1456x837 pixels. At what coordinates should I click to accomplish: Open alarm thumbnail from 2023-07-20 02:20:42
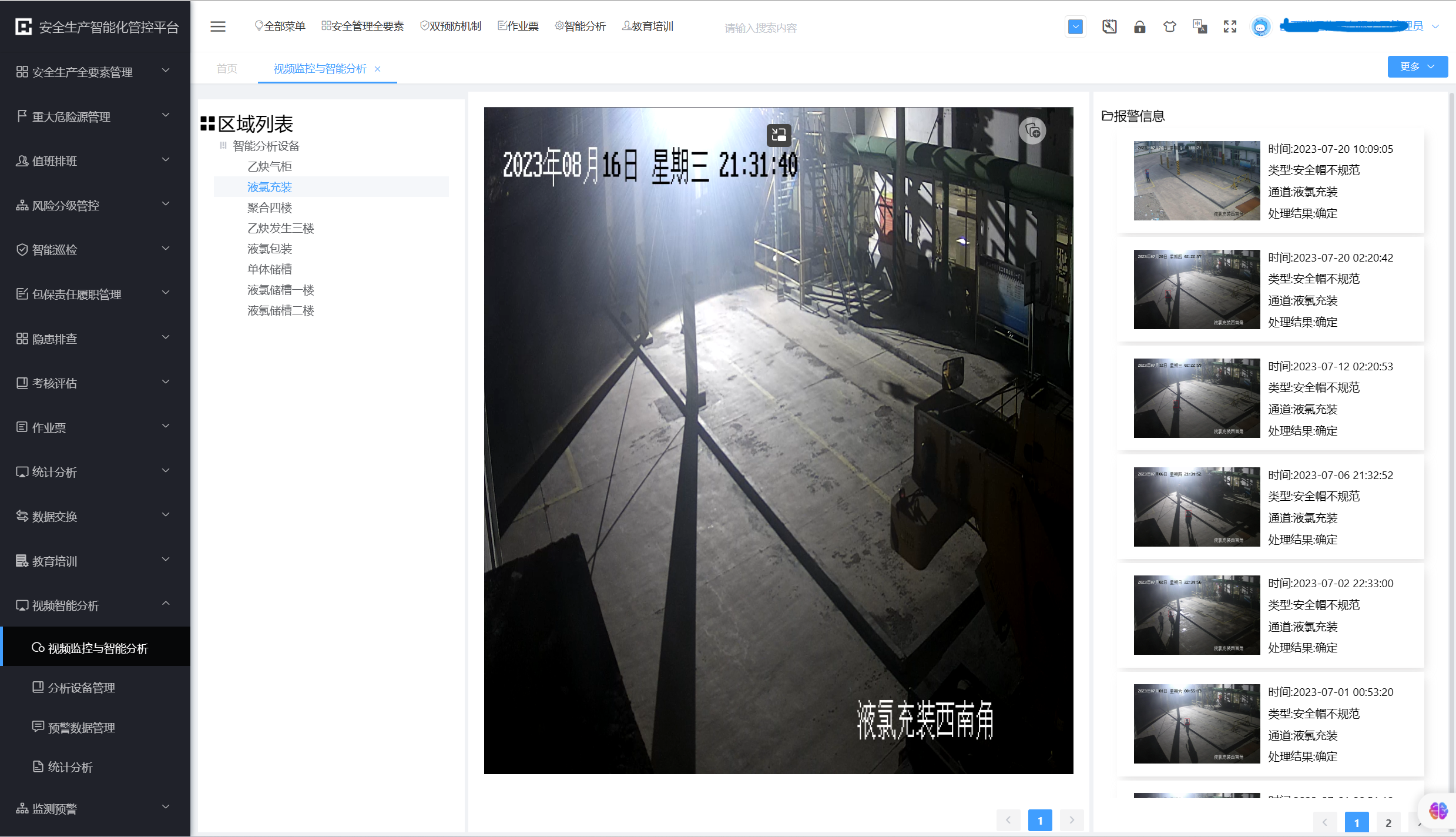[1197, 289]
